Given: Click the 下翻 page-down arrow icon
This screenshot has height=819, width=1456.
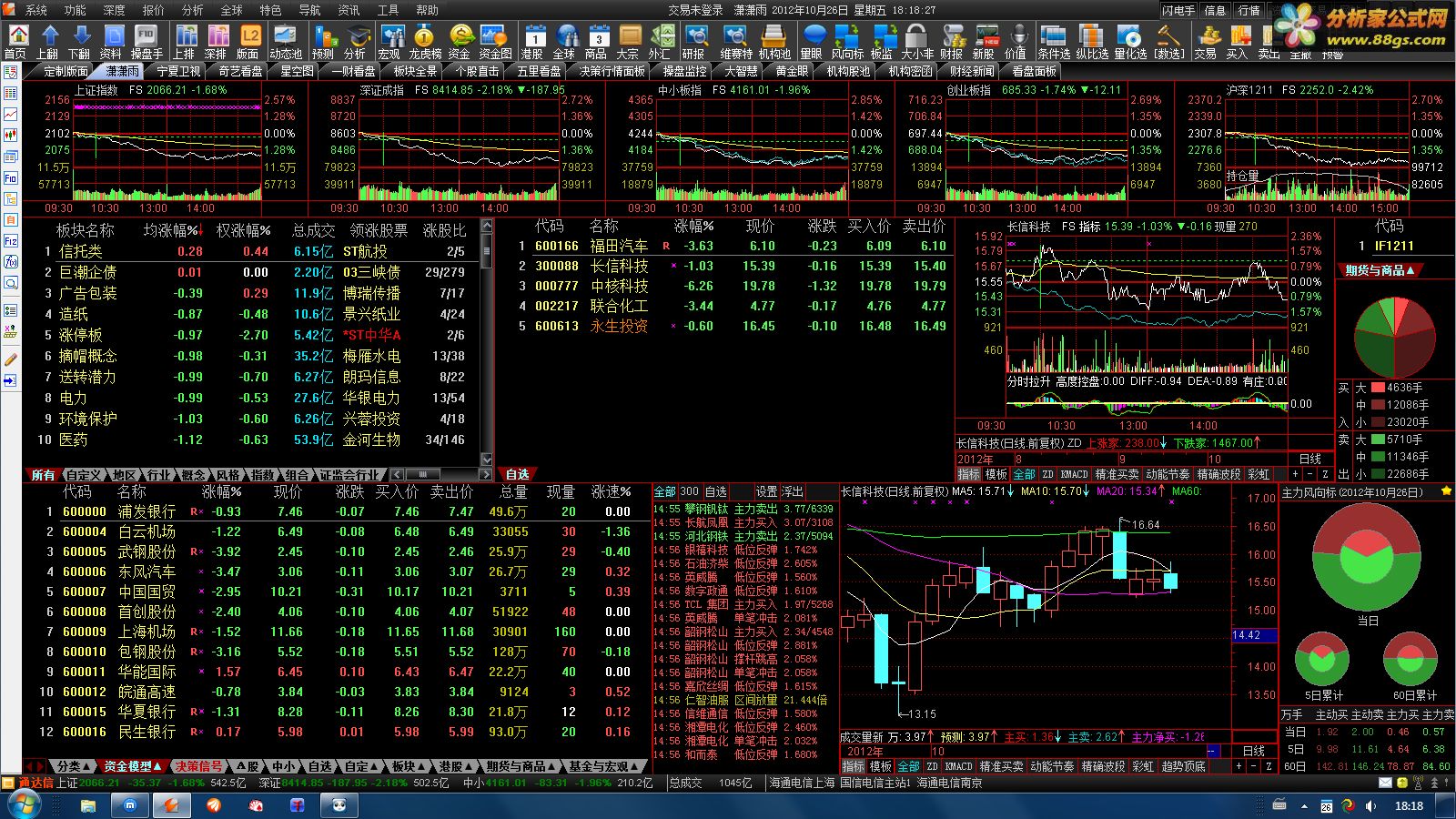Looking at the screenshot, I should tap(80, 41).
